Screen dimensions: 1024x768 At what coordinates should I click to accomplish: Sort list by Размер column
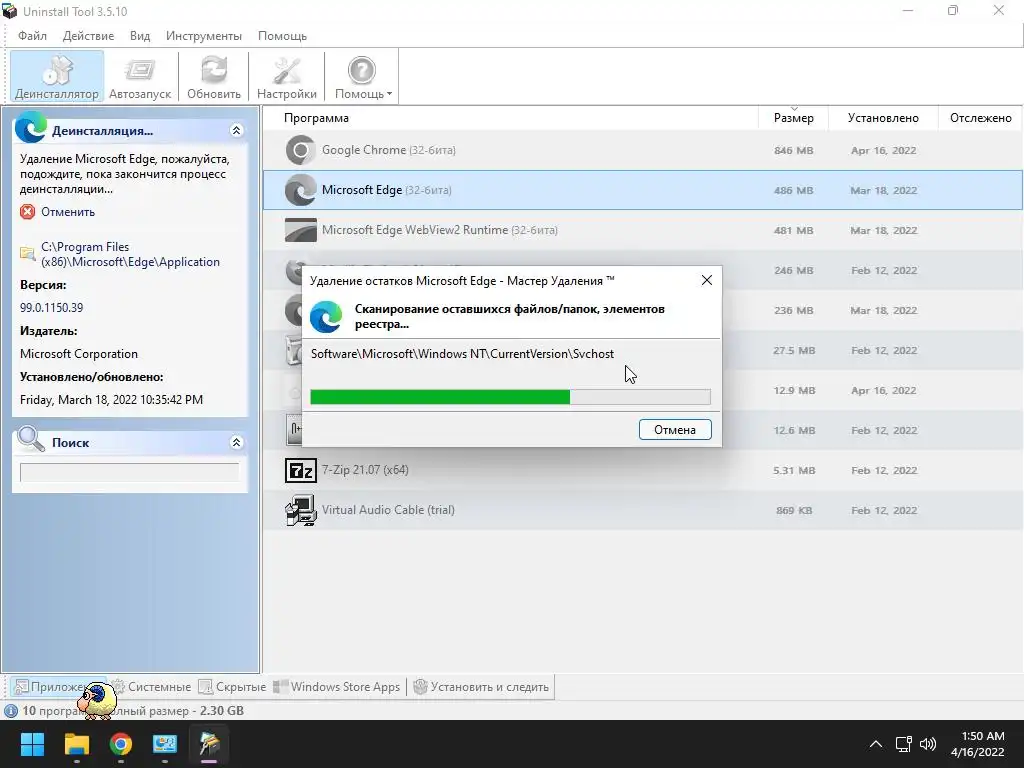click(x=793, y=118)
